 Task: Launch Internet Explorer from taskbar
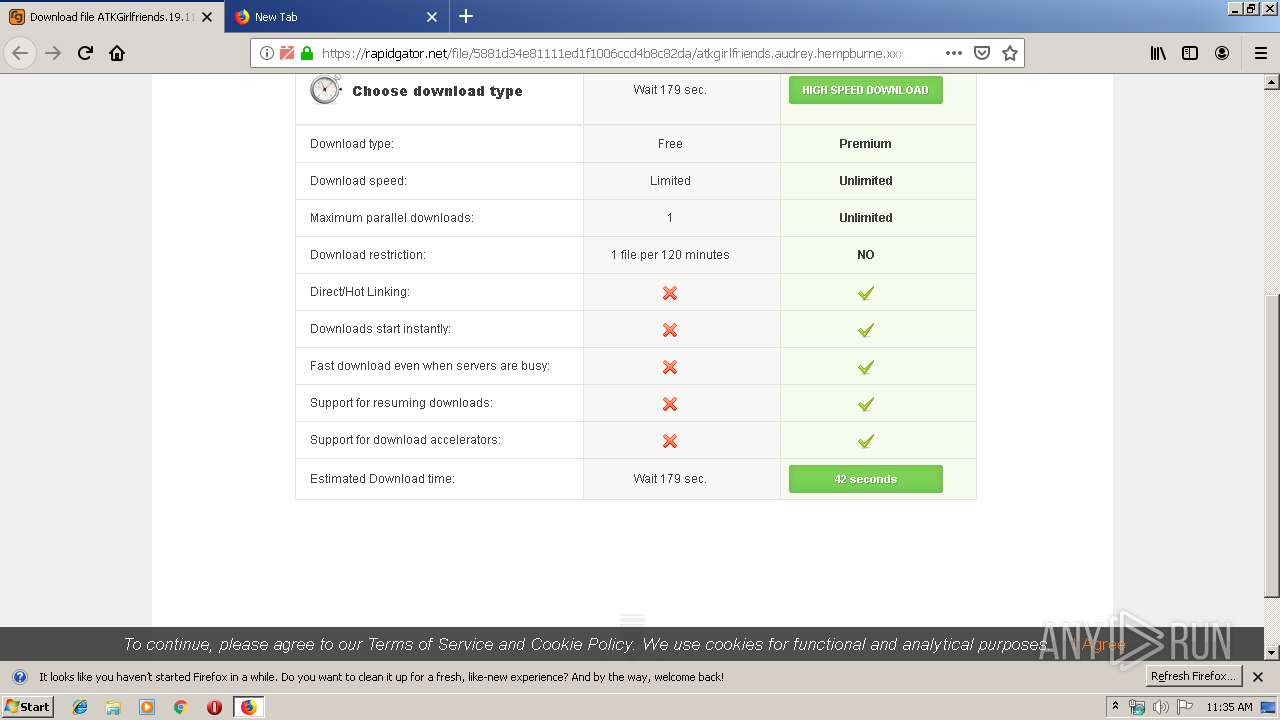pyautogui.click(x=80, y=707)
